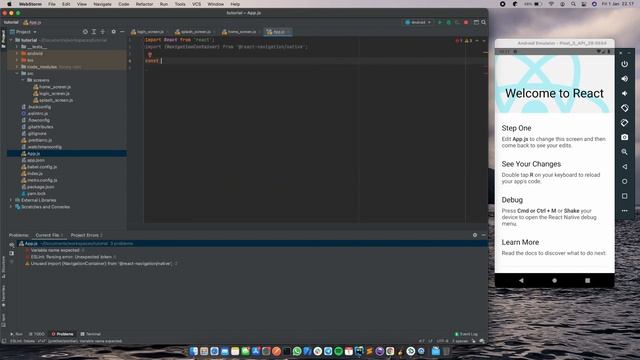640x360 pixels.
Task: Take emulator screenshot with camera icon
Action: 624,138
